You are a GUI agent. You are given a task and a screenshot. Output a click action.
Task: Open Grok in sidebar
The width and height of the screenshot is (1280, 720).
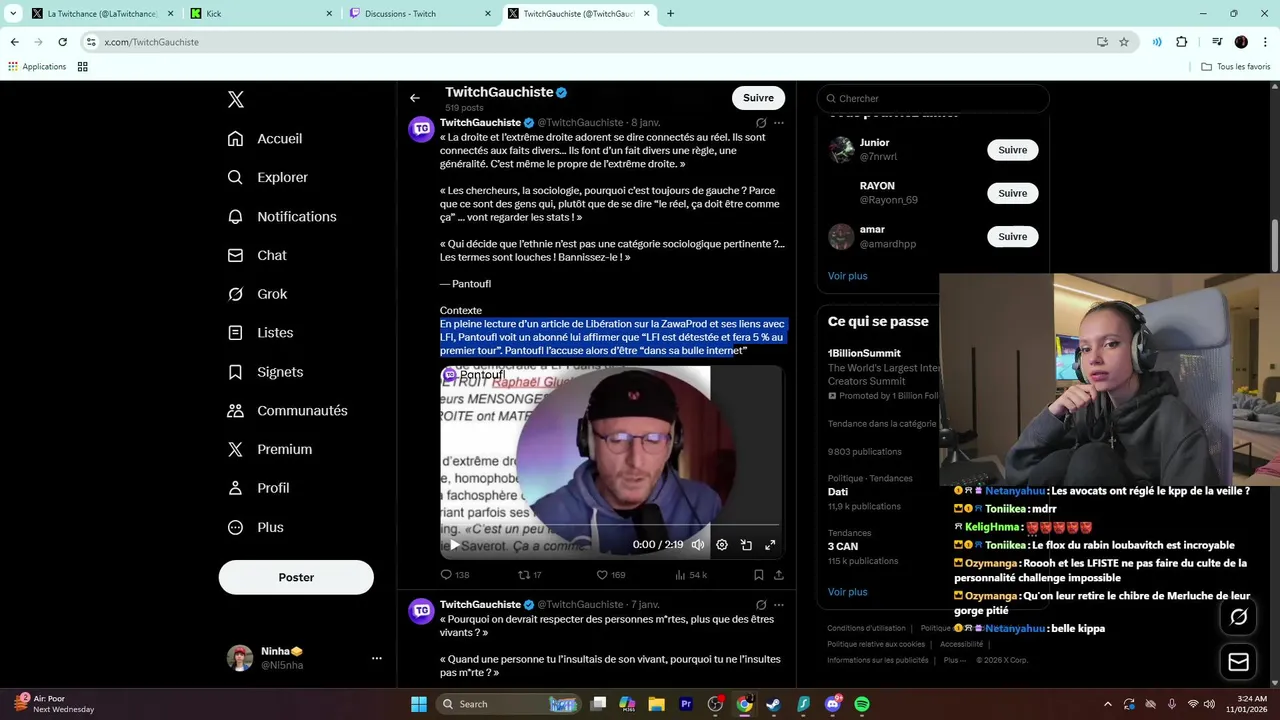pos(257,294)
